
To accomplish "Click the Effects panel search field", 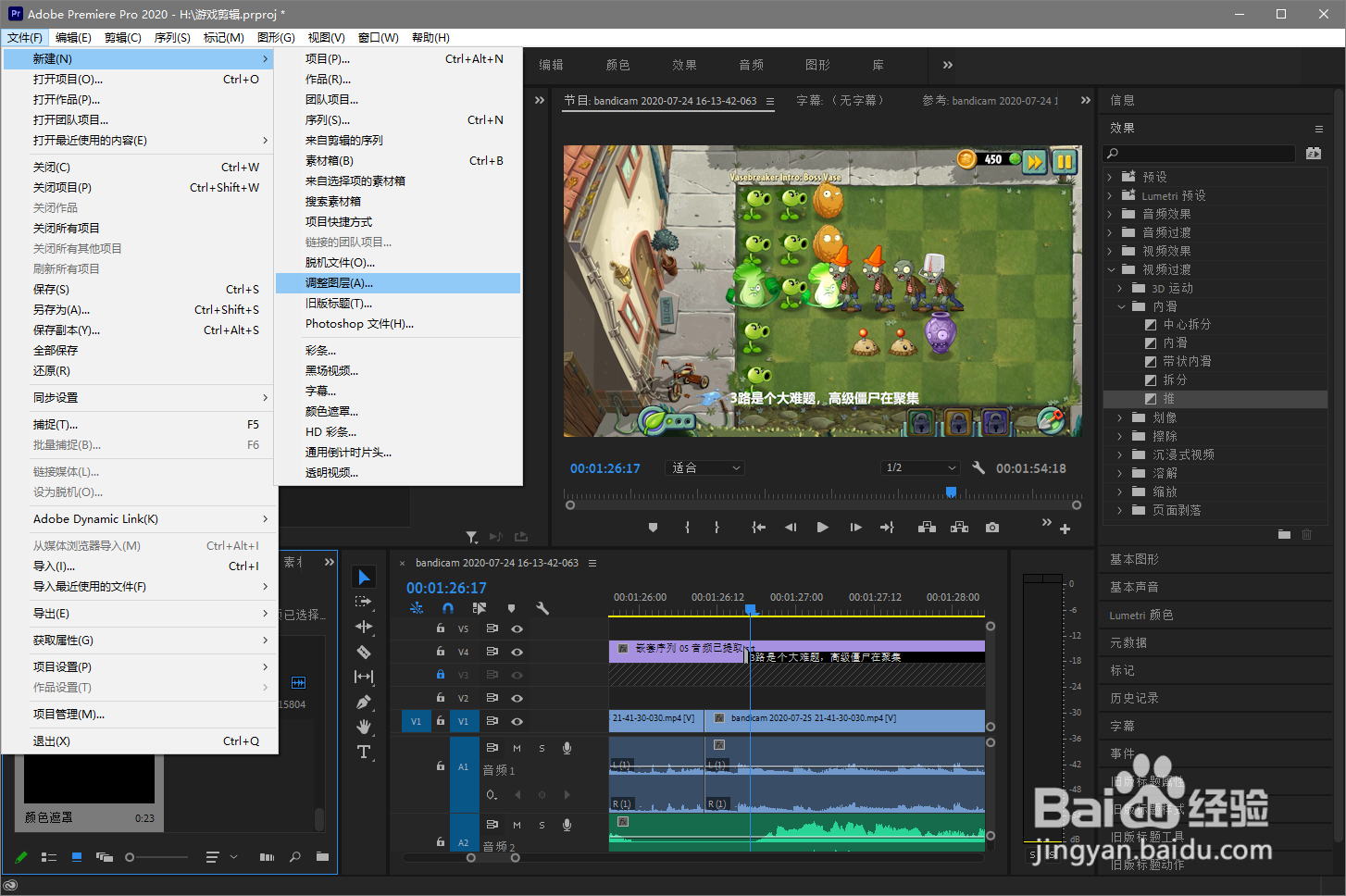I will [x=1200, y=153].
